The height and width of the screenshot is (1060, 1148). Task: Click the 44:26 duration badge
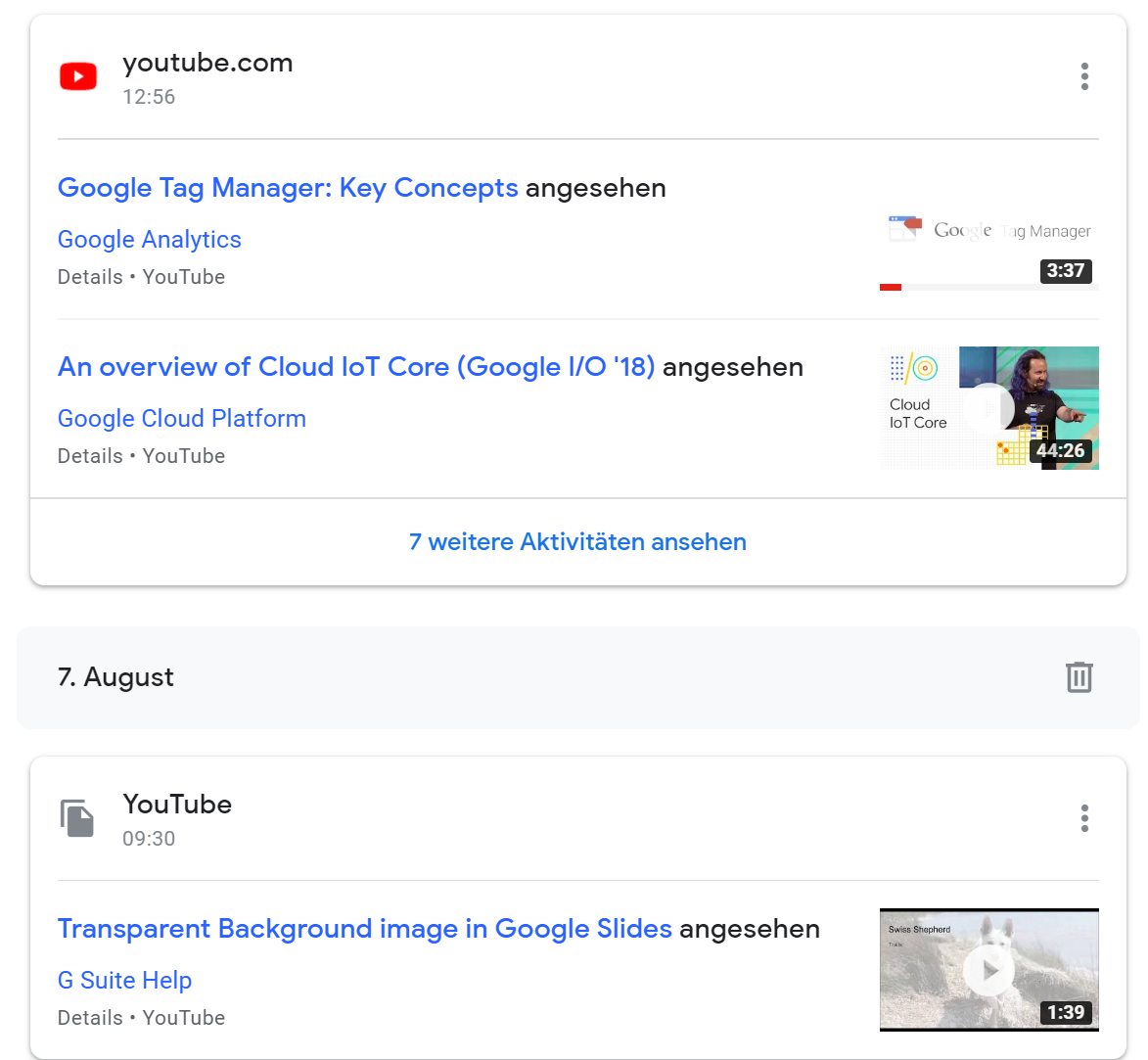1063,451
